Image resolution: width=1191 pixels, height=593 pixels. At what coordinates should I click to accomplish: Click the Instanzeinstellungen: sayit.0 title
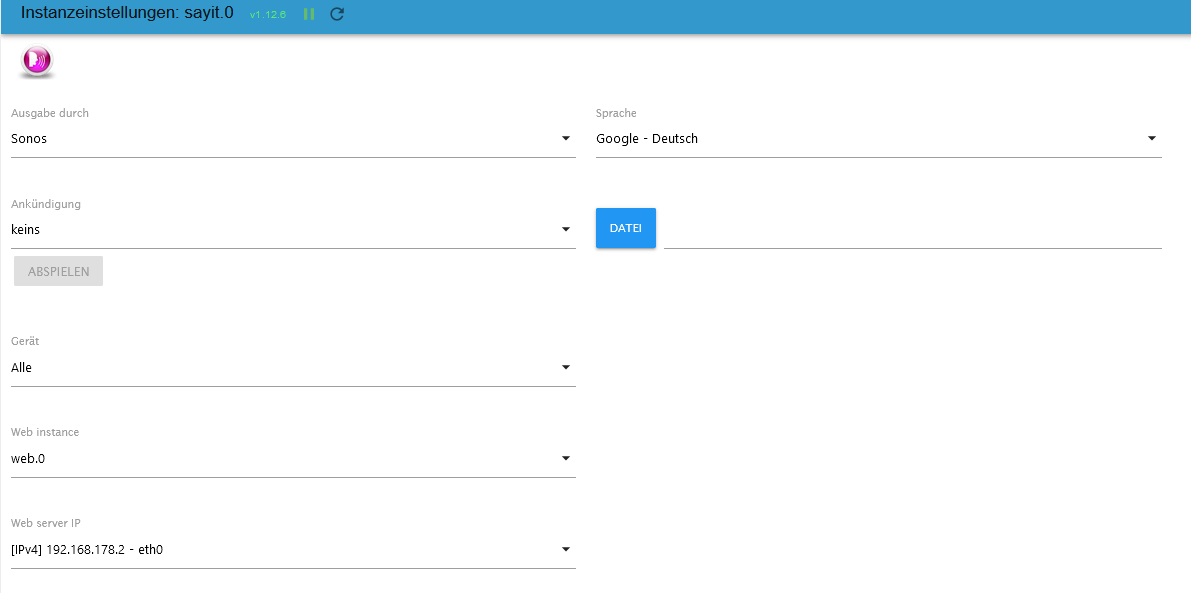click(127, 13)
